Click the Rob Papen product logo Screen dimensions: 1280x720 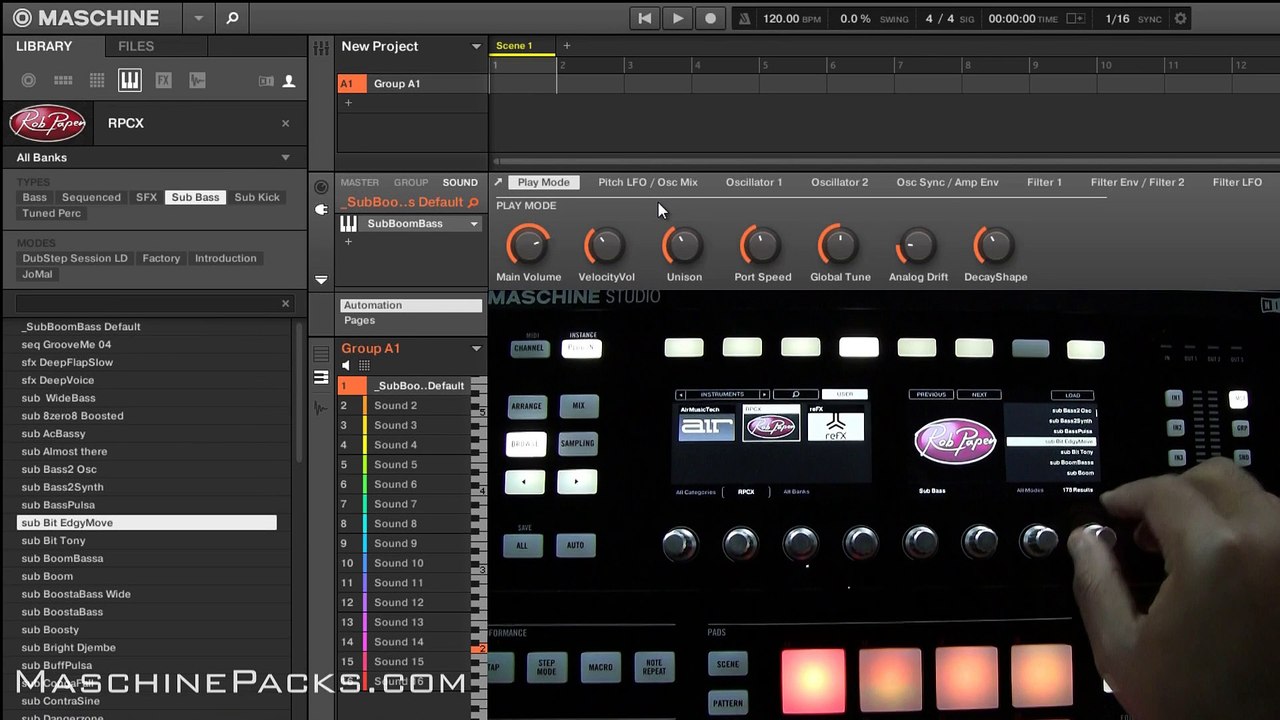[x=47, y=123]
